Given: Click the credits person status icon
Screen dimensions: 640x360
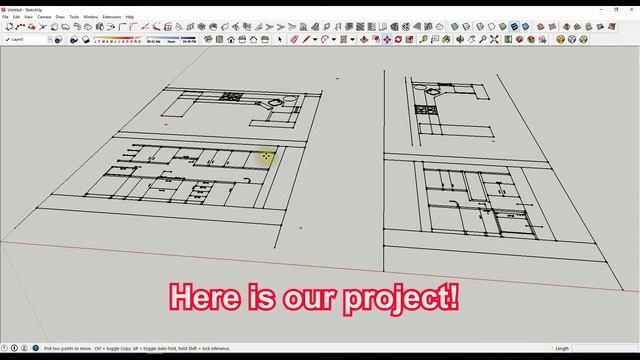Looking at the screenshot, I should (14, 348).
